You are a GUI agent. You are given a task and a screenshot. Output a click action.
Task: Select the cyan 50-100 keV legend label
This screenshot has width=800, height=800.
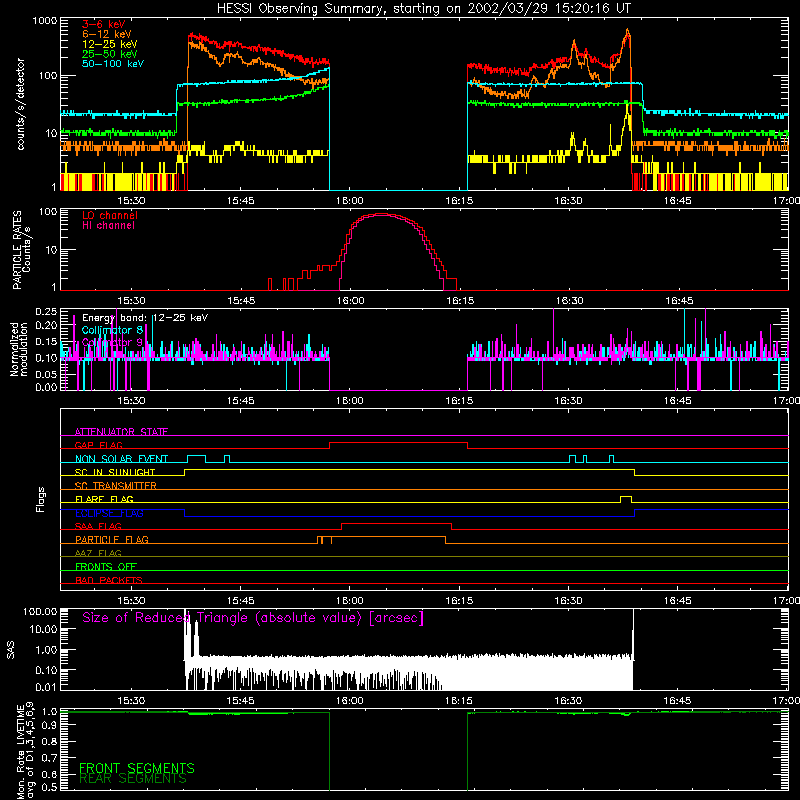tap(113, 64)
